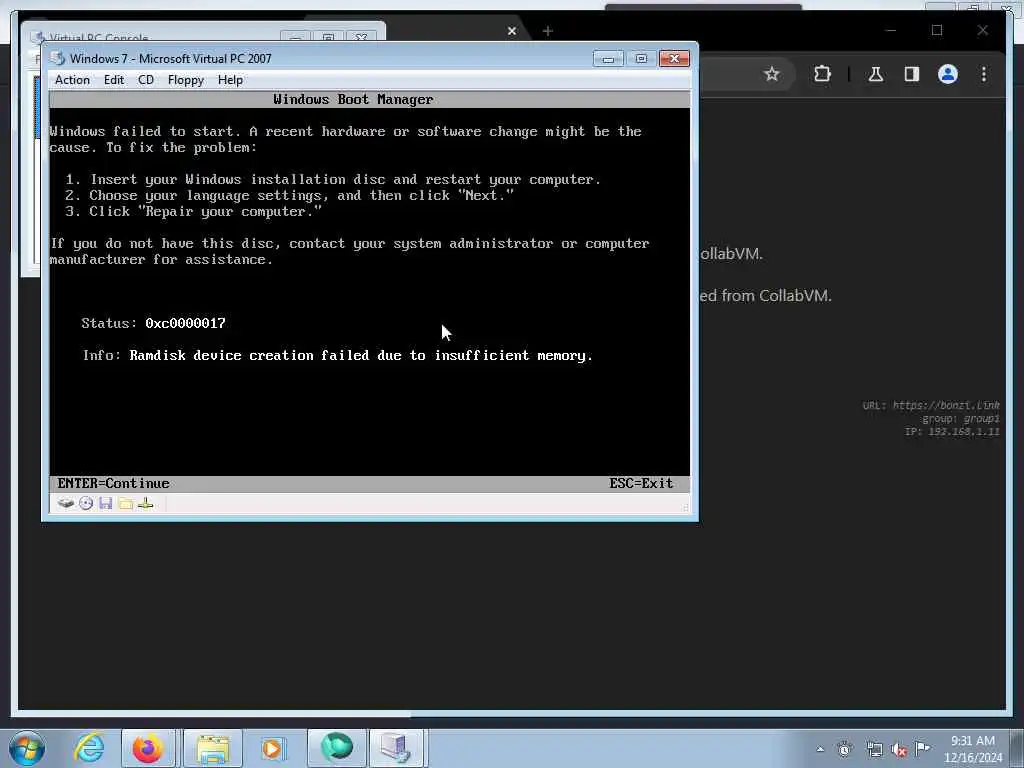
Task: Click the clock-like icon in the system tray
Action: coord(844,750)
